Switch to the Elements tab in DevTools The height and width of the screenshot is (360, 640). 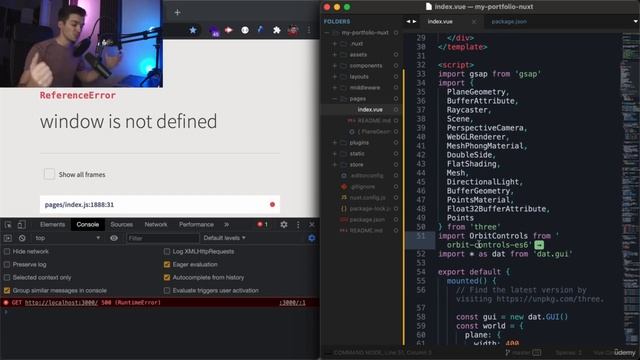tap(52, 224)
